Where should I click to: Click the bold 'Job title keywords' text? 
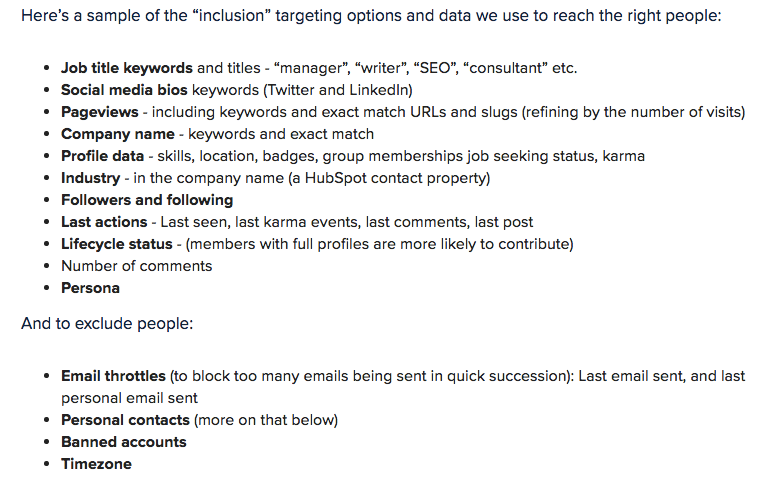pos(127,68)
